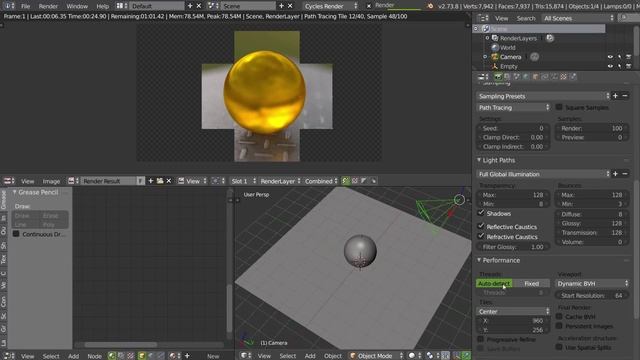Delete the Default screen layout
Image resolution: width=640 pixels, height=360 pixels.
(x=199, y=6)
